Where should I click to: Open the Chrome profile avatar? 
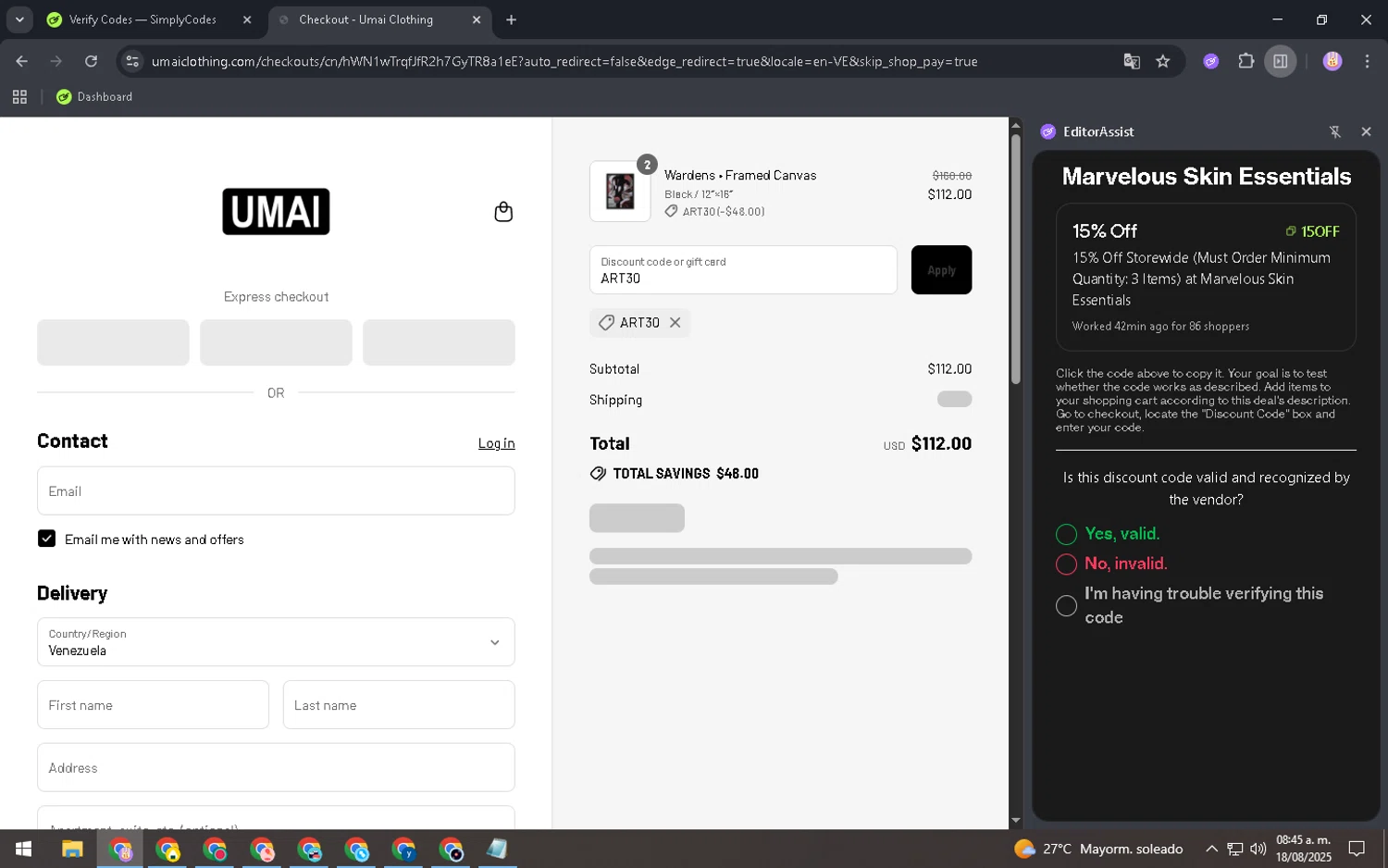(x=1332, y=61)
